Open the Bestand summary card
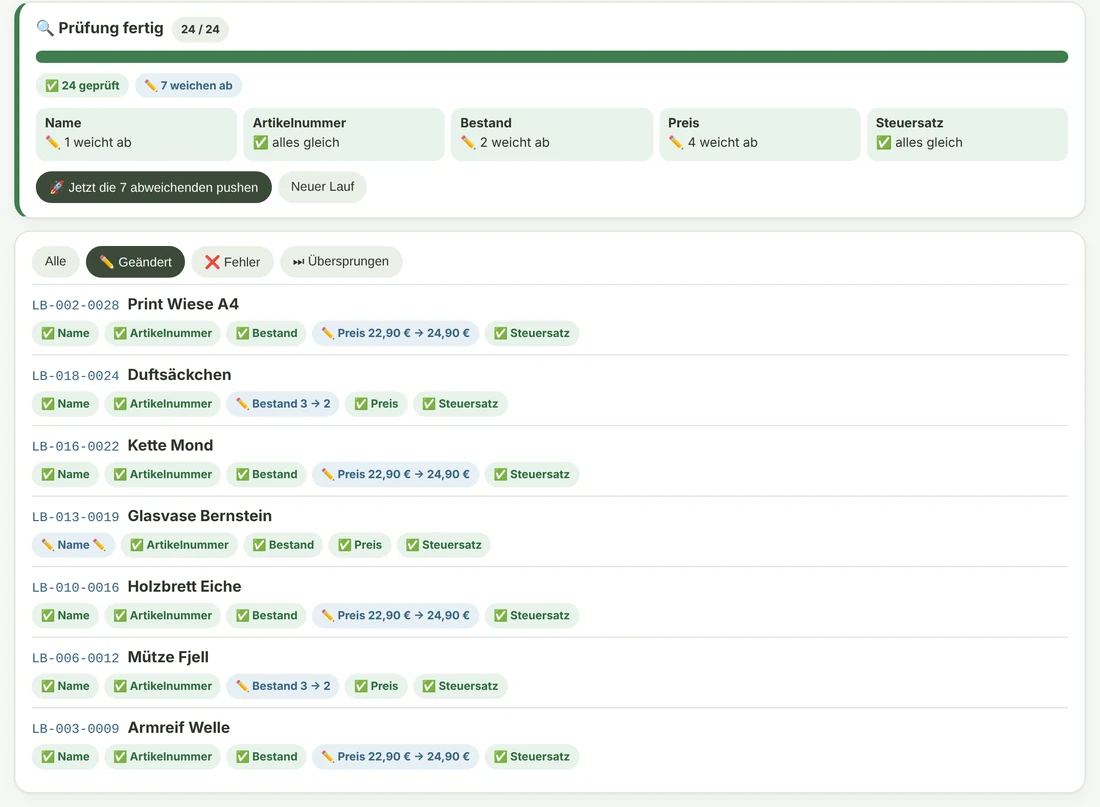 point(551,134)
